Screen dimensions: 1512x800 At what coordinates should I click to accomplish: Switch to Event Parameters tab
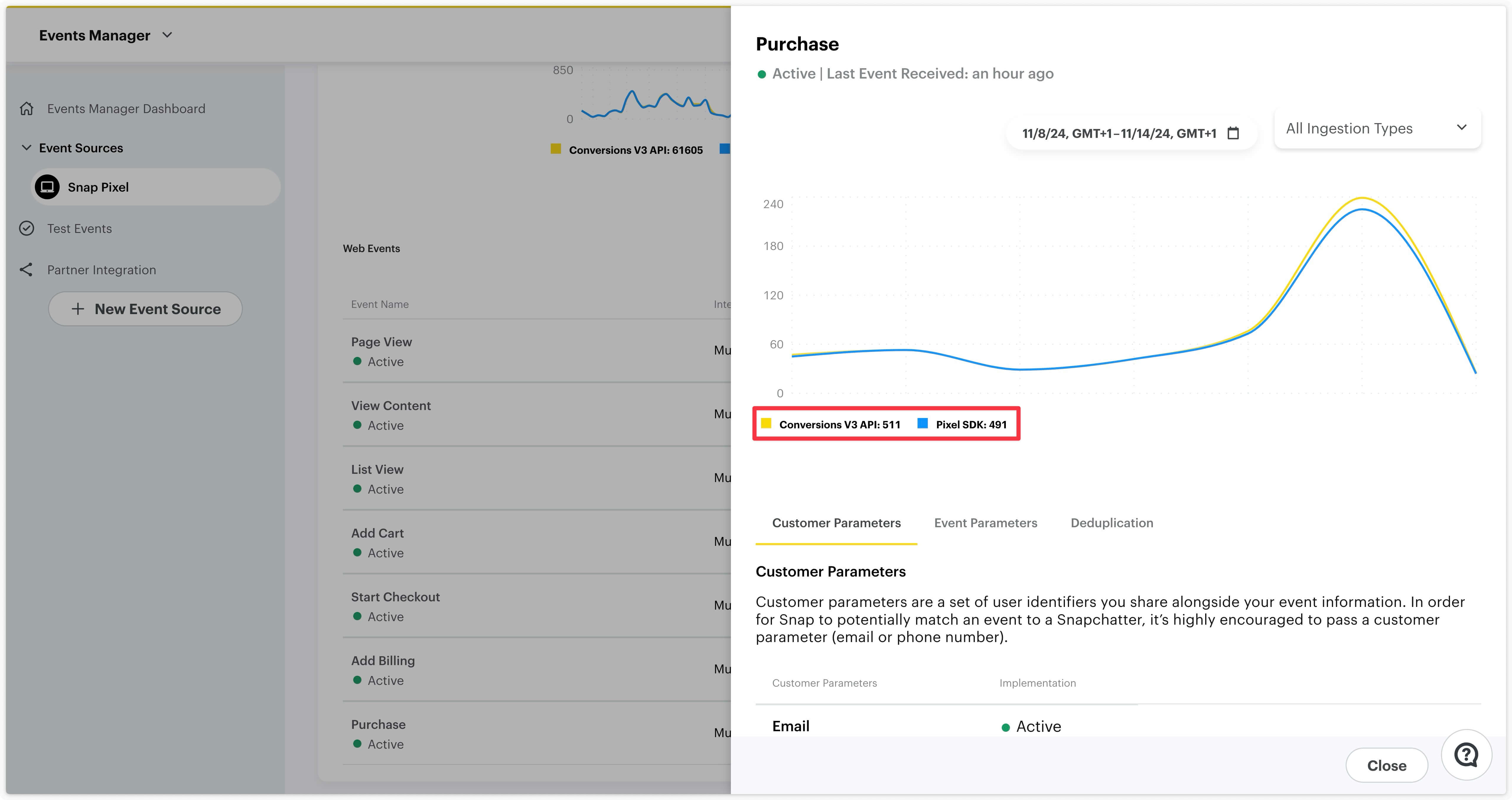(x=985, y=523)
